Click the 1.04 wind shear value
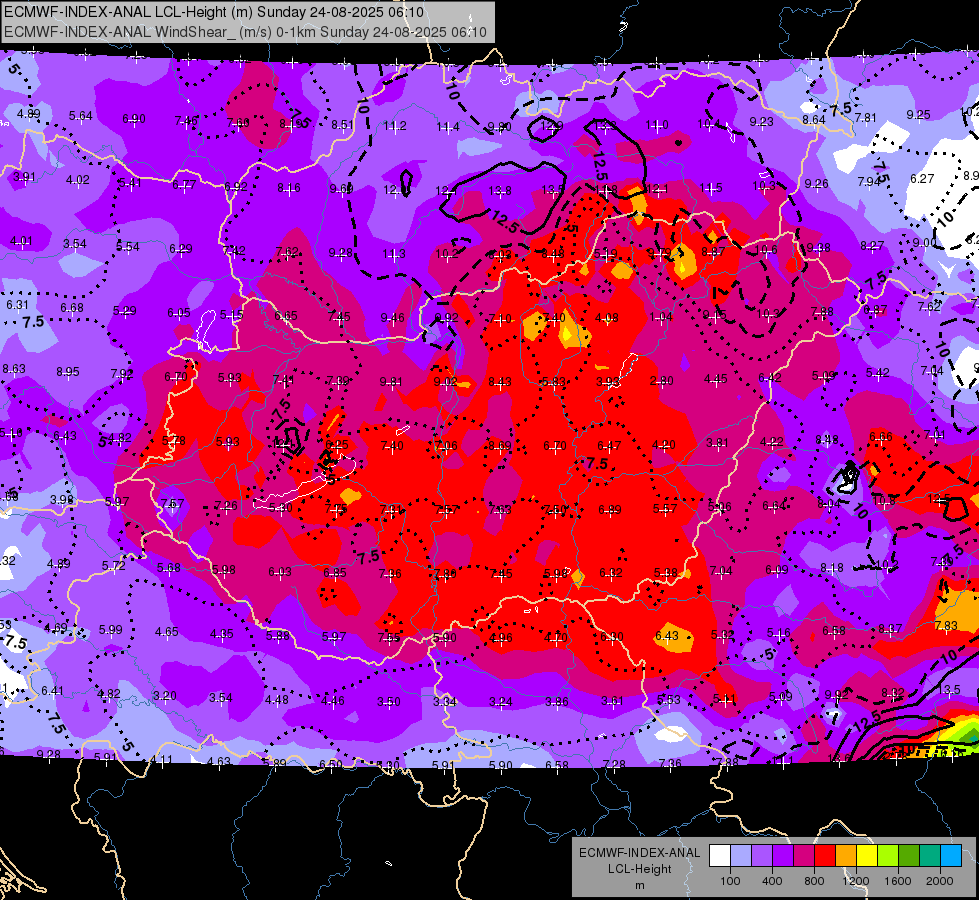 tap(661, 317)
